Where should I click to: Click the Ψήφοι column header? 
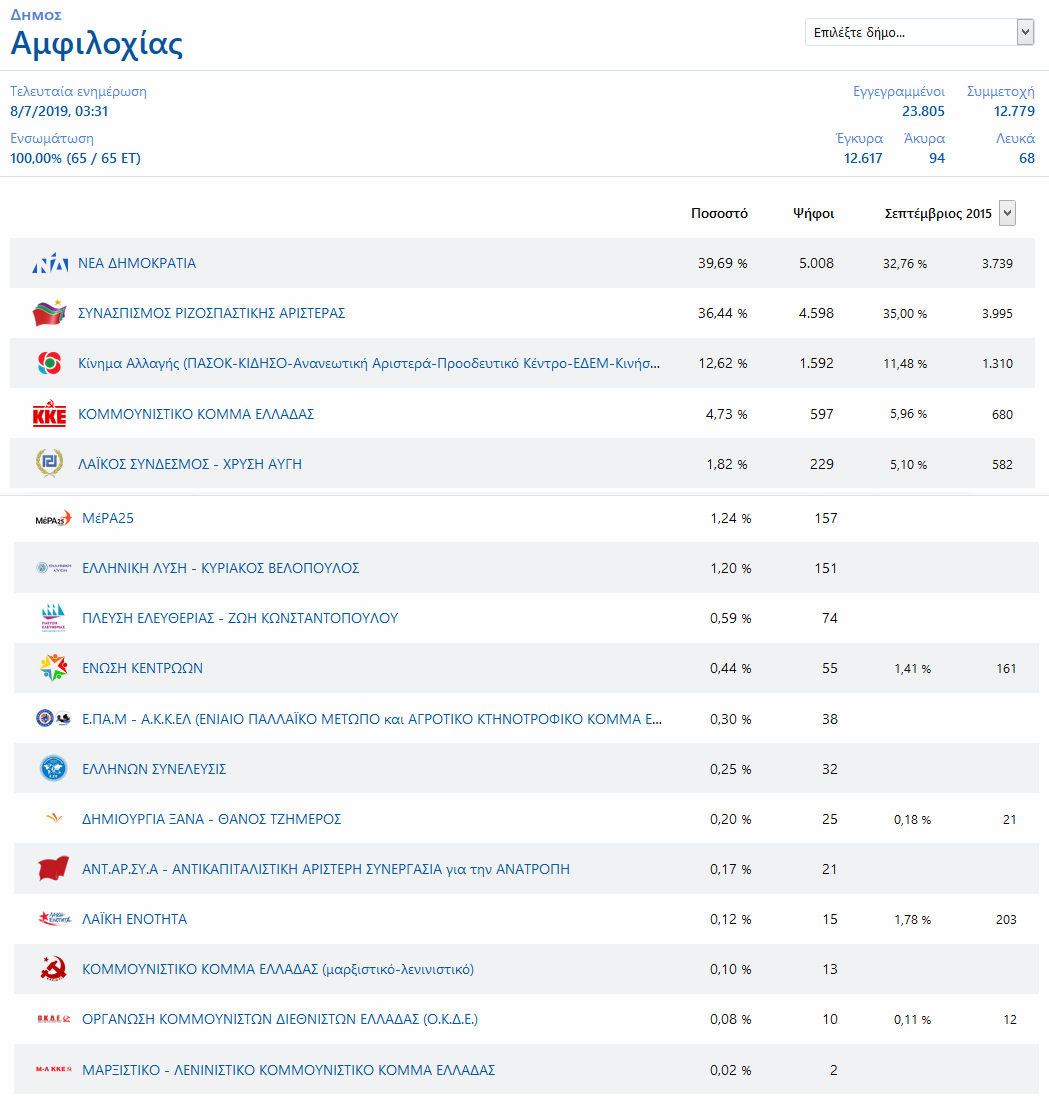pos(813,213)
